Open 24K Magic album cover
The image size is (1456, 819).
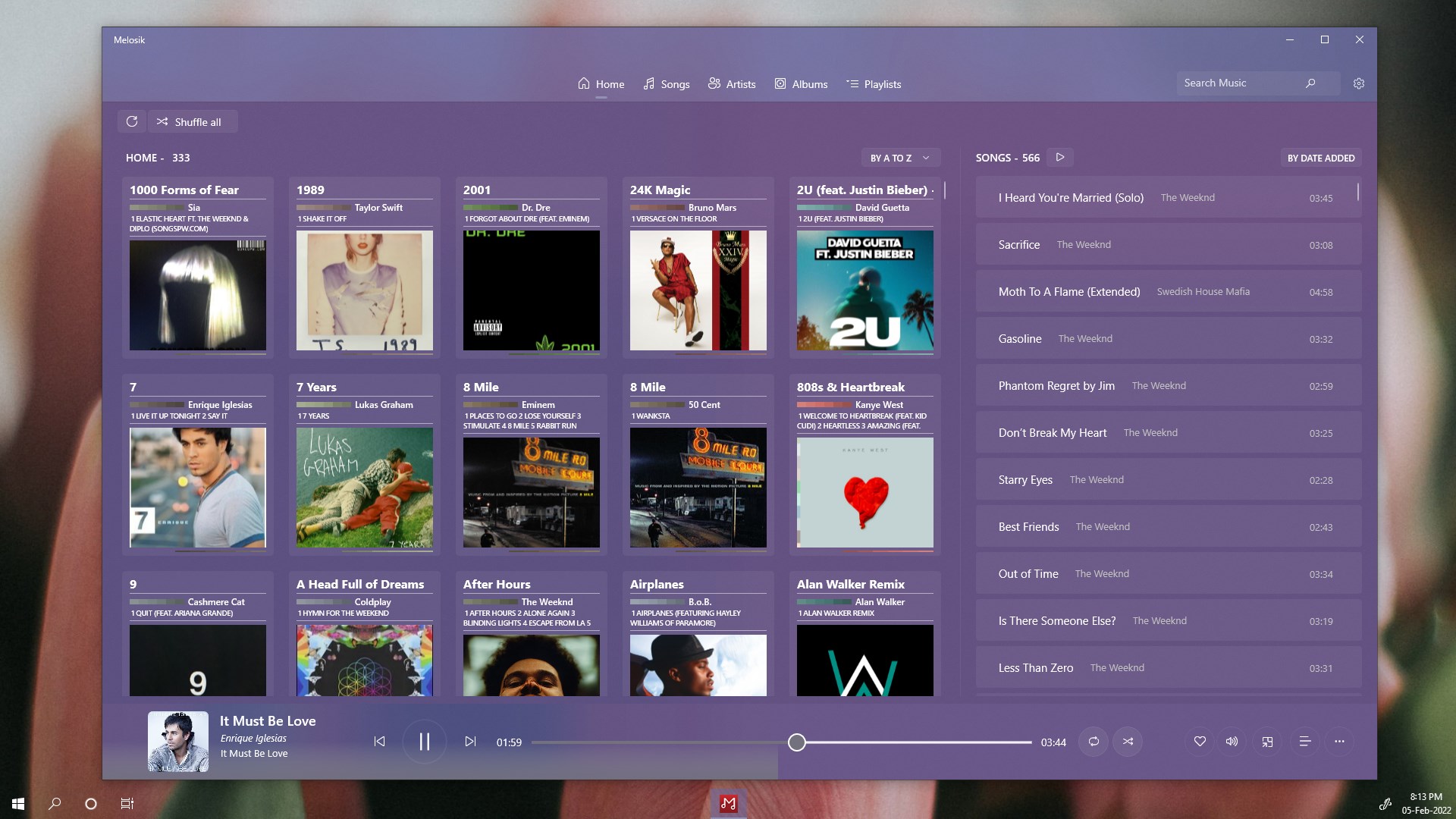click(698, 290)
